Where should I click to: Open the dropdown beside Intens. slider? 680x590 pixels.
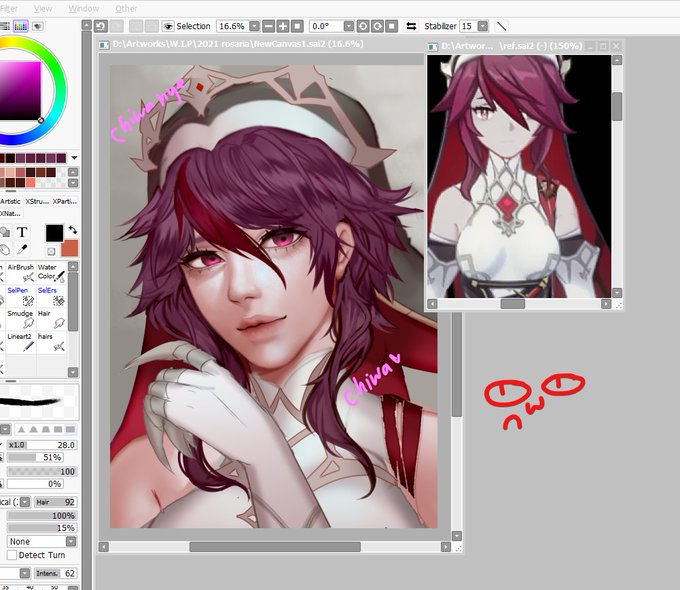(x=25, y=574)
